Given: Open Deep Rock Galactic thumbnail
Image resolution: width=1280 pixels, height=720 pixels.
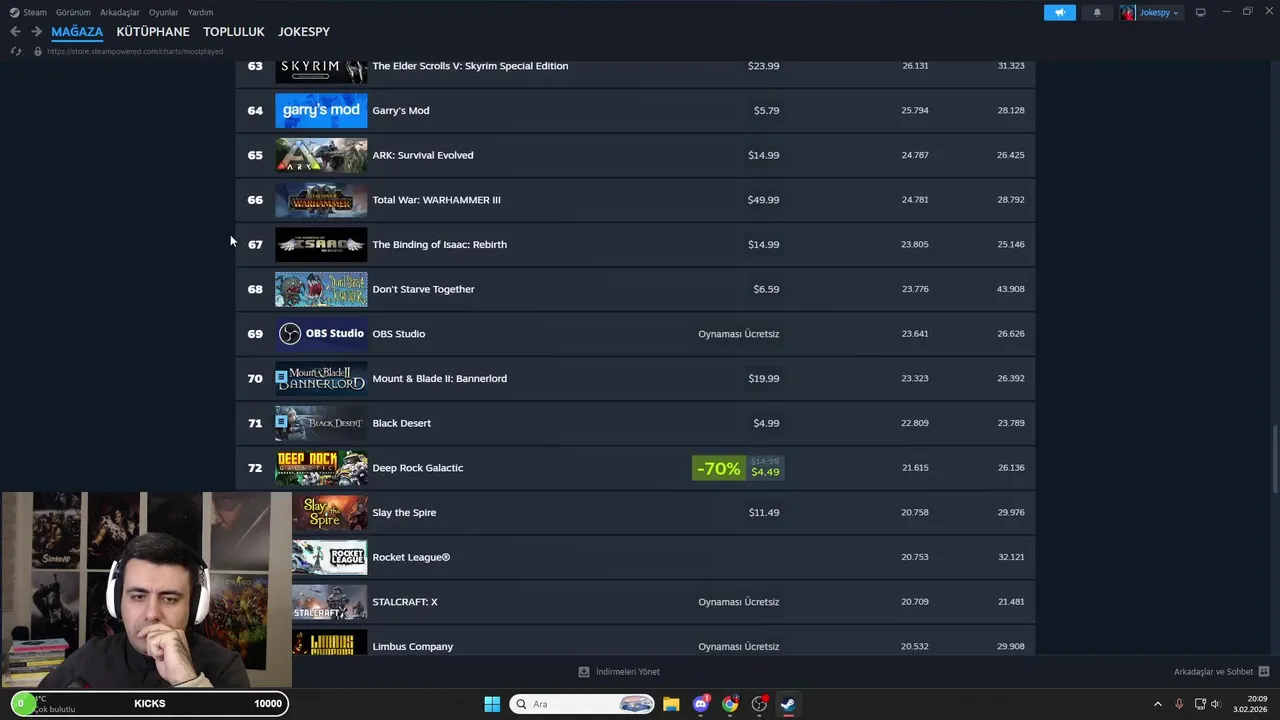Looking at the screenshot, I should click(321, 468).
